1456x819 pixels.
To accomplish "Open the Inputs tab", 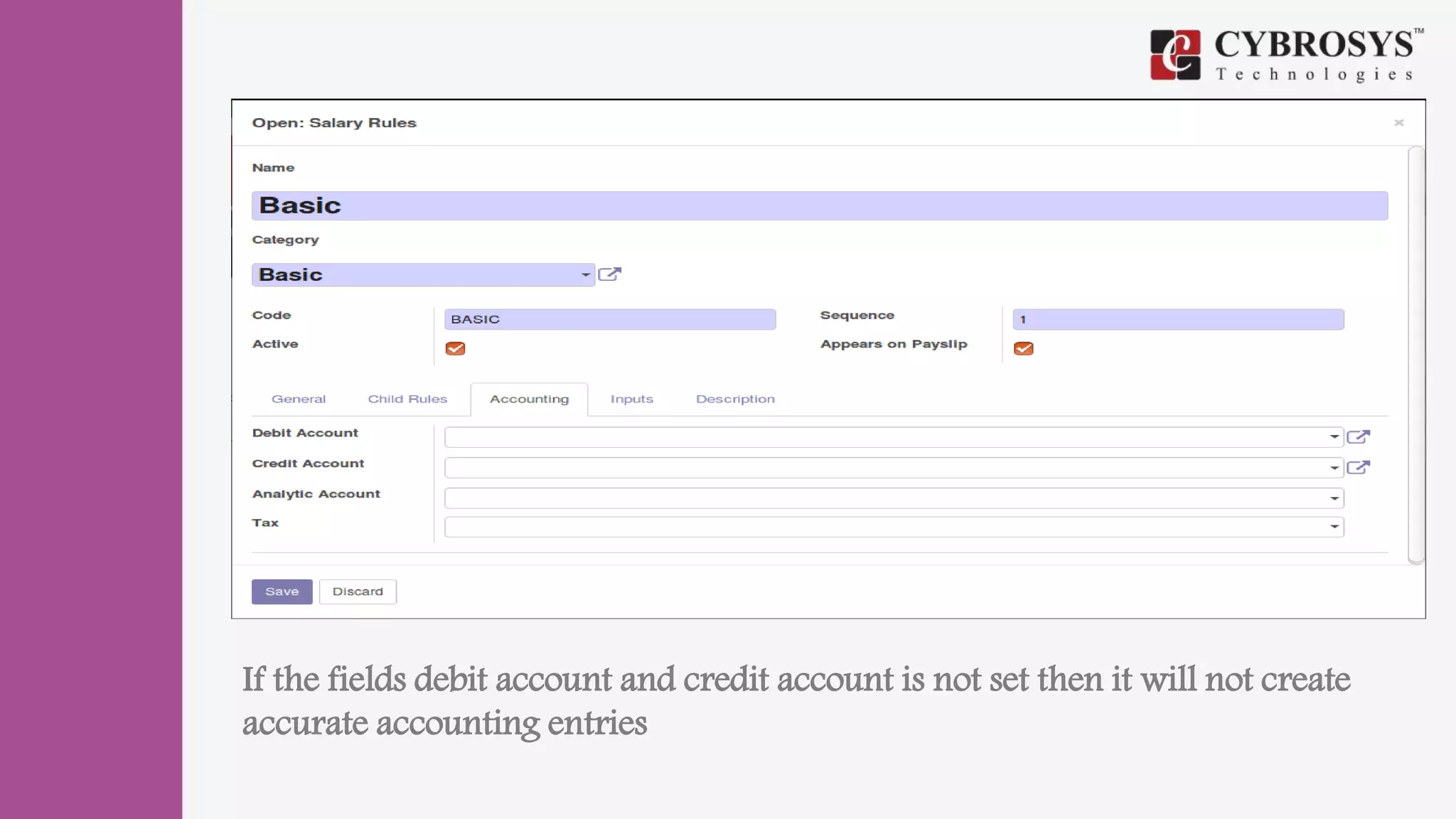I will point(631,400).
